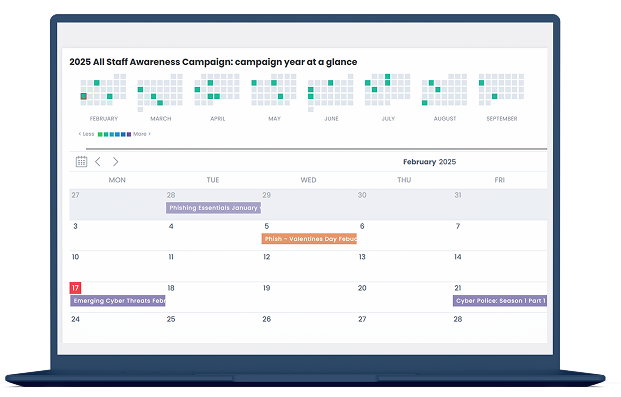Screen dimensions: 621x397
Task: Select February 28 day cell
Action: click(x=500, y=328)
